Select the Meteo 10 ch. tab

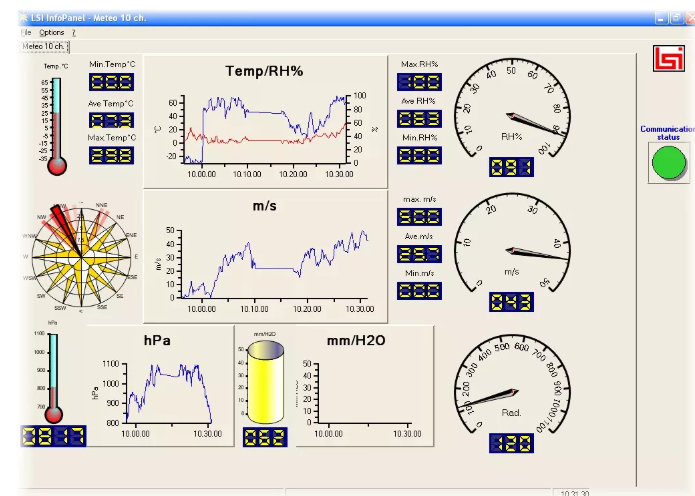coord(44,46)
